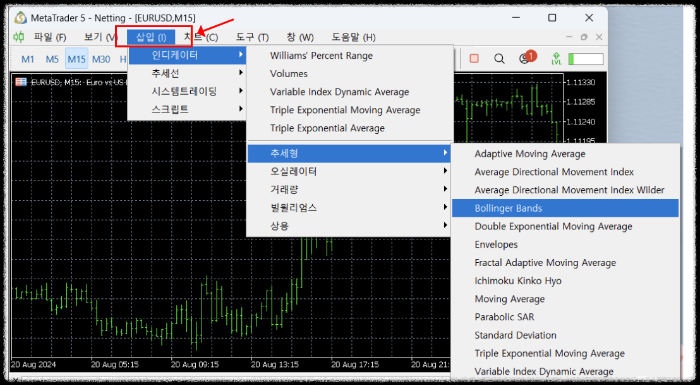Image resolution: width=700 pixels, height=385 pixels.
Task: Expand the 추세선 submenu
Action: 187,73
